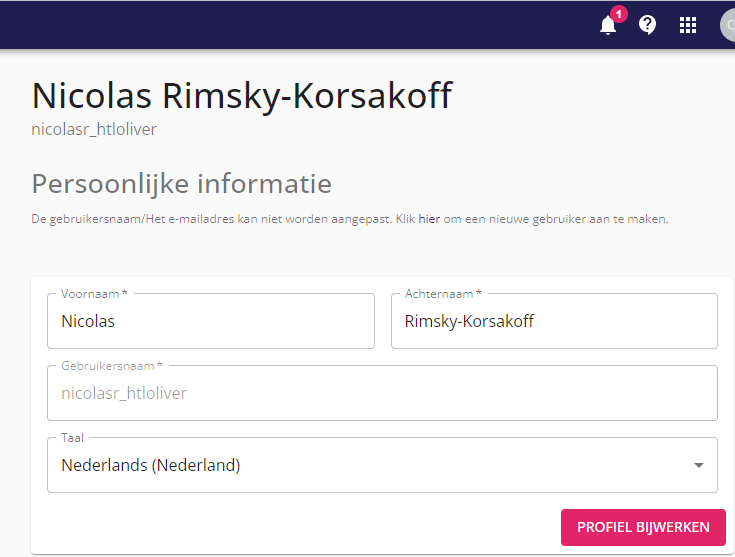Focus the Voornaam field containing Nicolas
This screenshot has width=735, height=557.
click(x=211, y=321)
